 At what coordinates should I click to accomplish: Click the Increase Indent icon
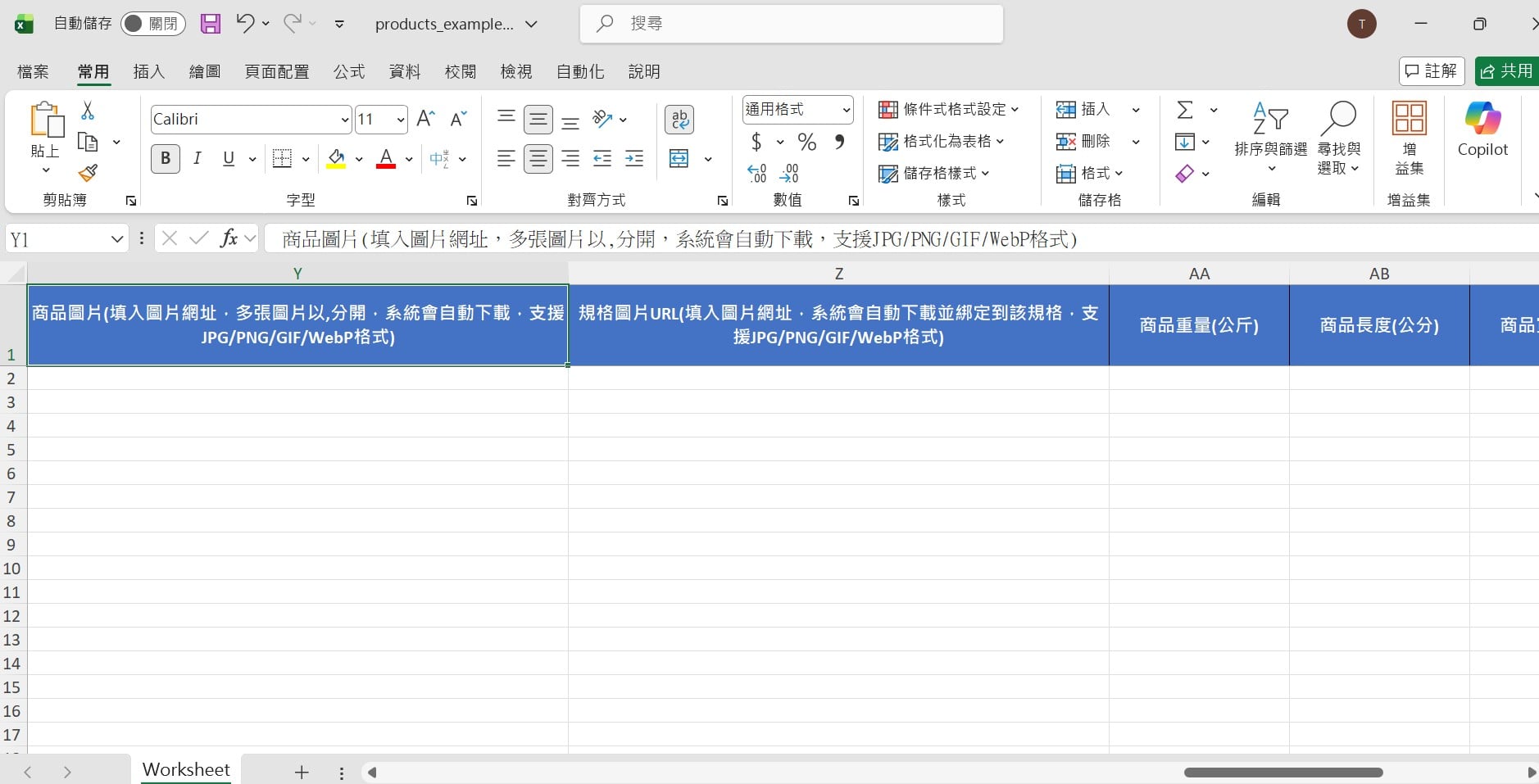click(x=634, y=159)
